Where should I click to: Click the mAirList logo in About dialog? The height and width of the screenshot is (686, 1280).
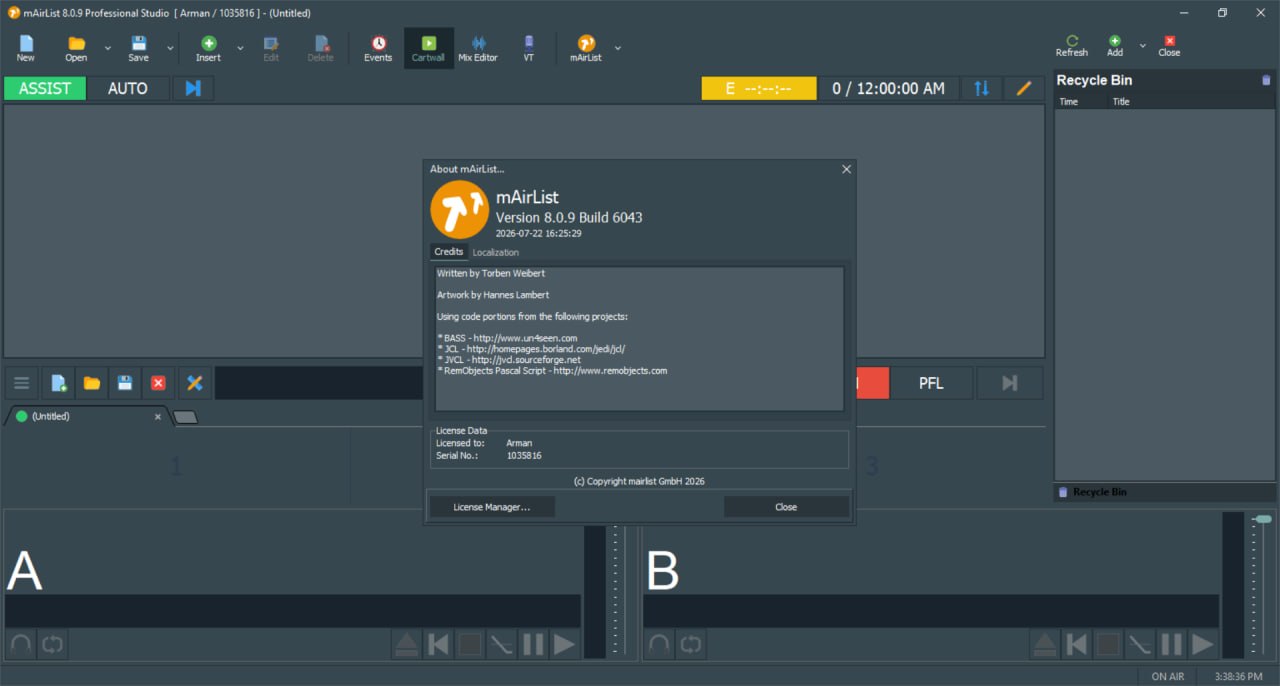tap(459, 211)
